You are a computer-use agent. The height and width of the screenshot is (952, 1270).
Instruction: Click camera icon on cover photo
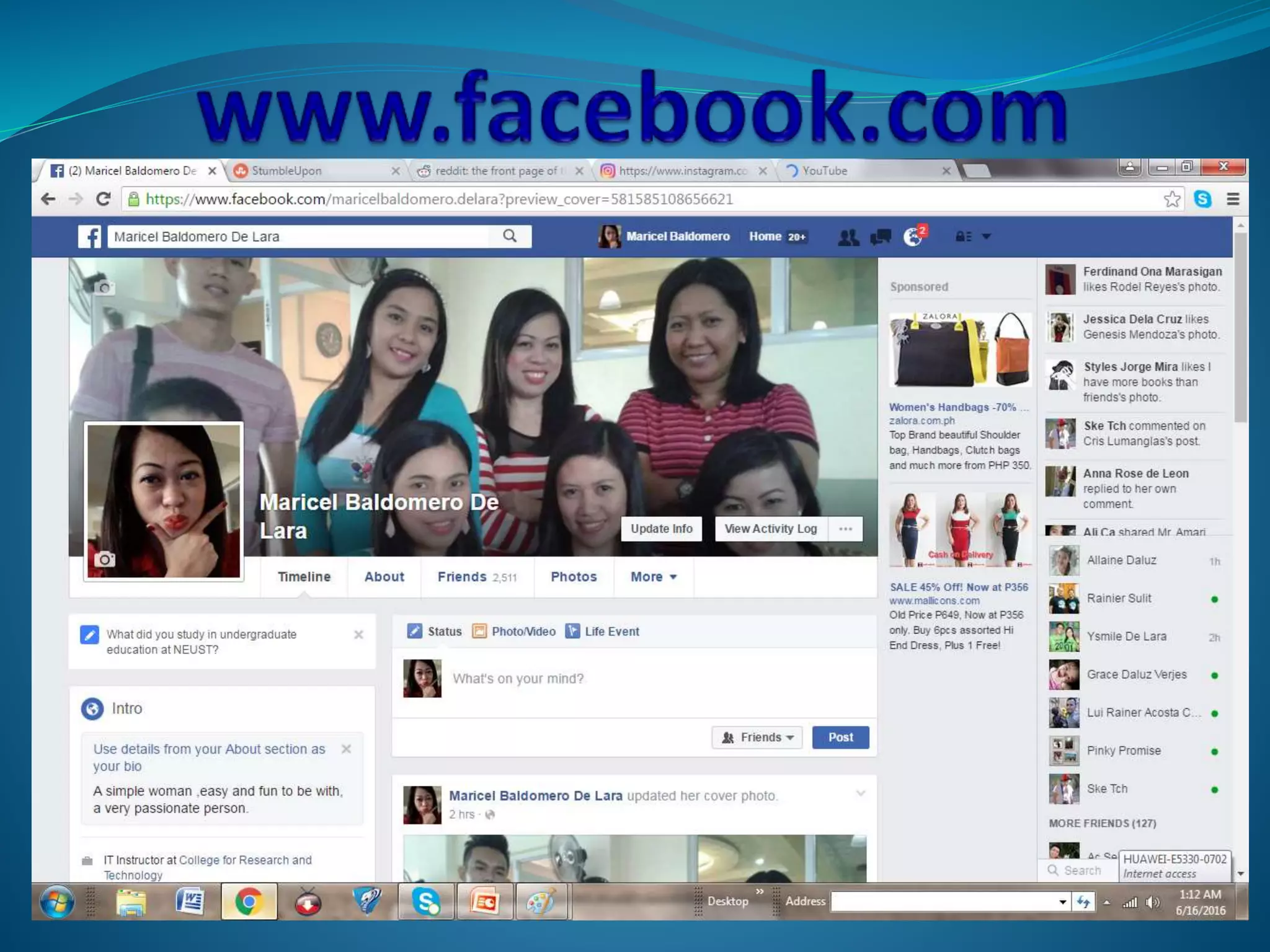click(x=104, y=288)
